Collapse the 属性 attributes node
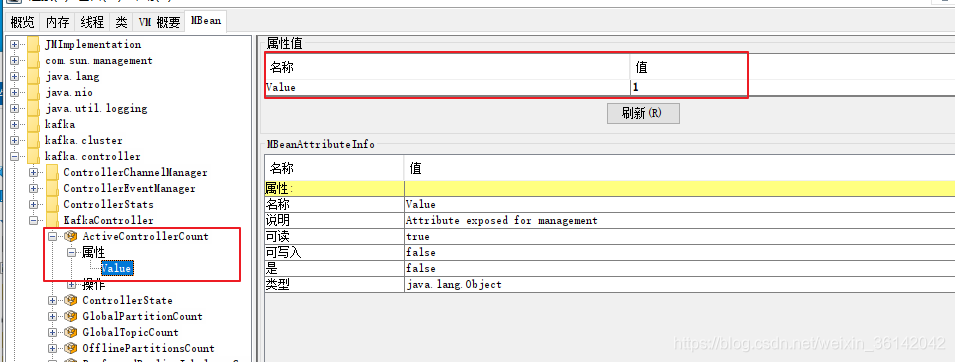The height and width of the screenshot is (362, 955). pos(71,252)
